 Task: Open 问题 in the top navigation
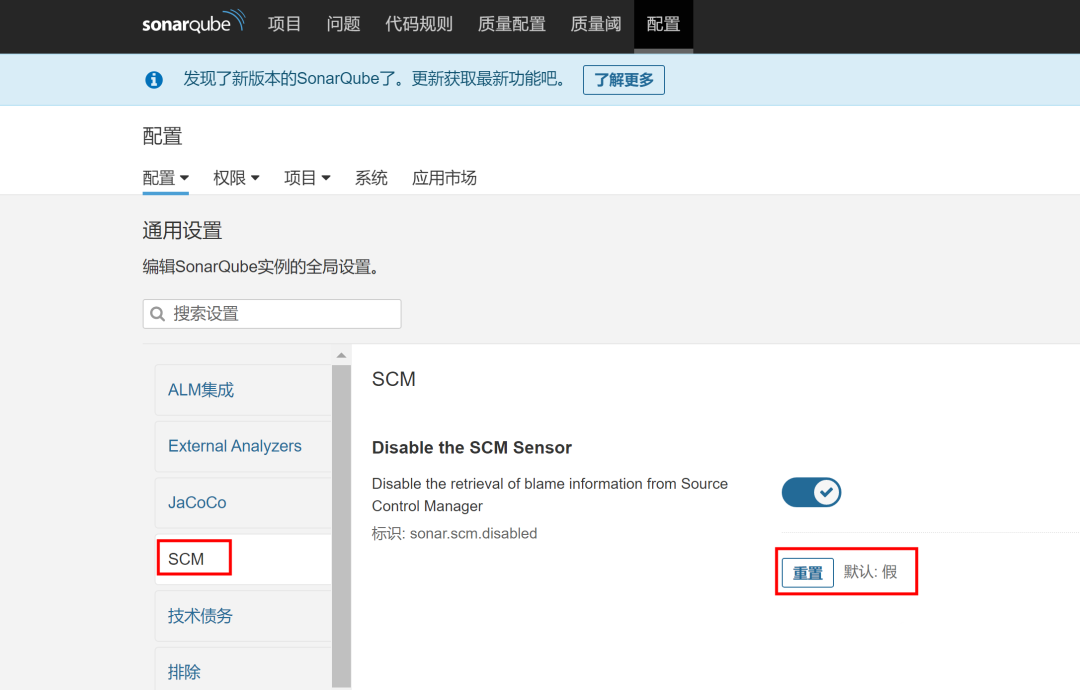[x=343, y=24]
